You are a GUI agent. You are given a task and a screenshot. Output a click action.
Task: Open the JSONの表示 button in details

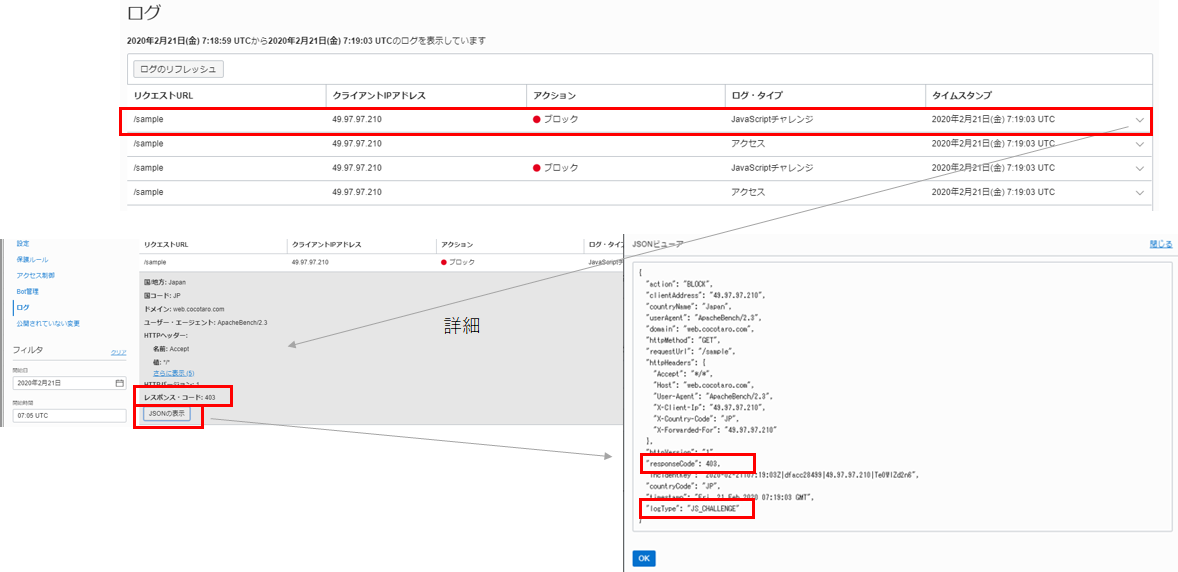coord(167,413)
